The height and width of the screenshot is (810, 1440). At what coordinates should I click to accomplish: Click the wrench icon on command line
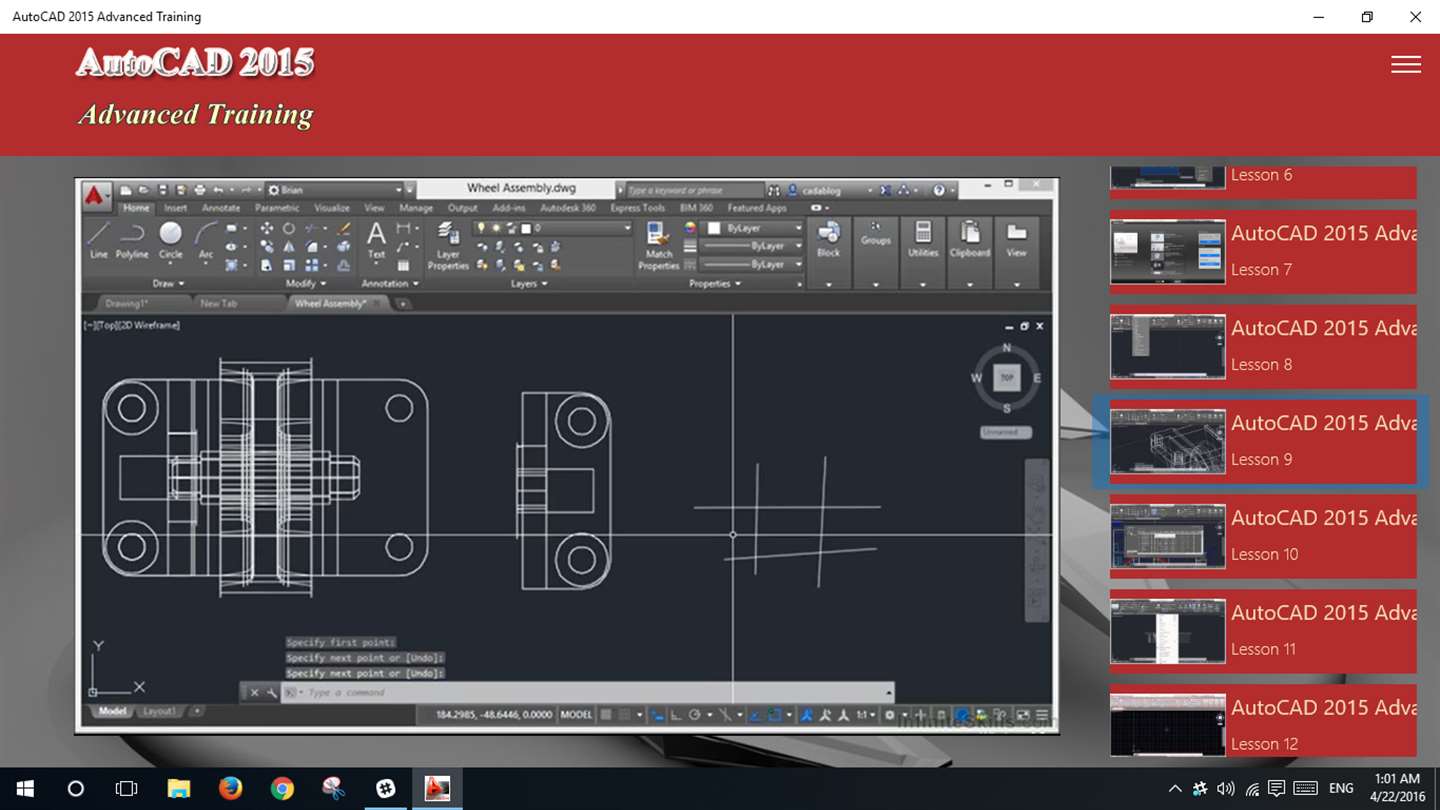pyautogui.click(x=271, y=692)
